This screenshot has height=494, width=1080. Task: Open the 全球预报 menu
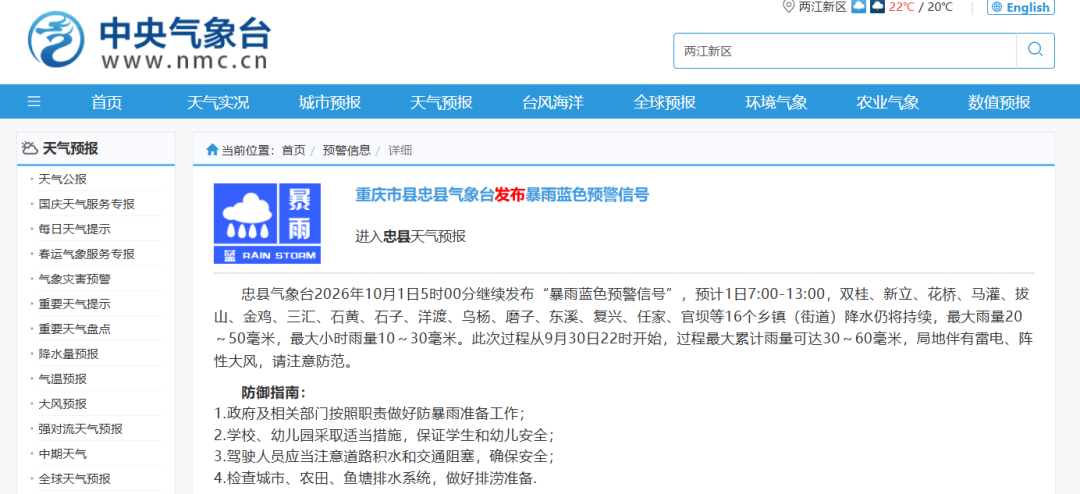click(665, 102)
